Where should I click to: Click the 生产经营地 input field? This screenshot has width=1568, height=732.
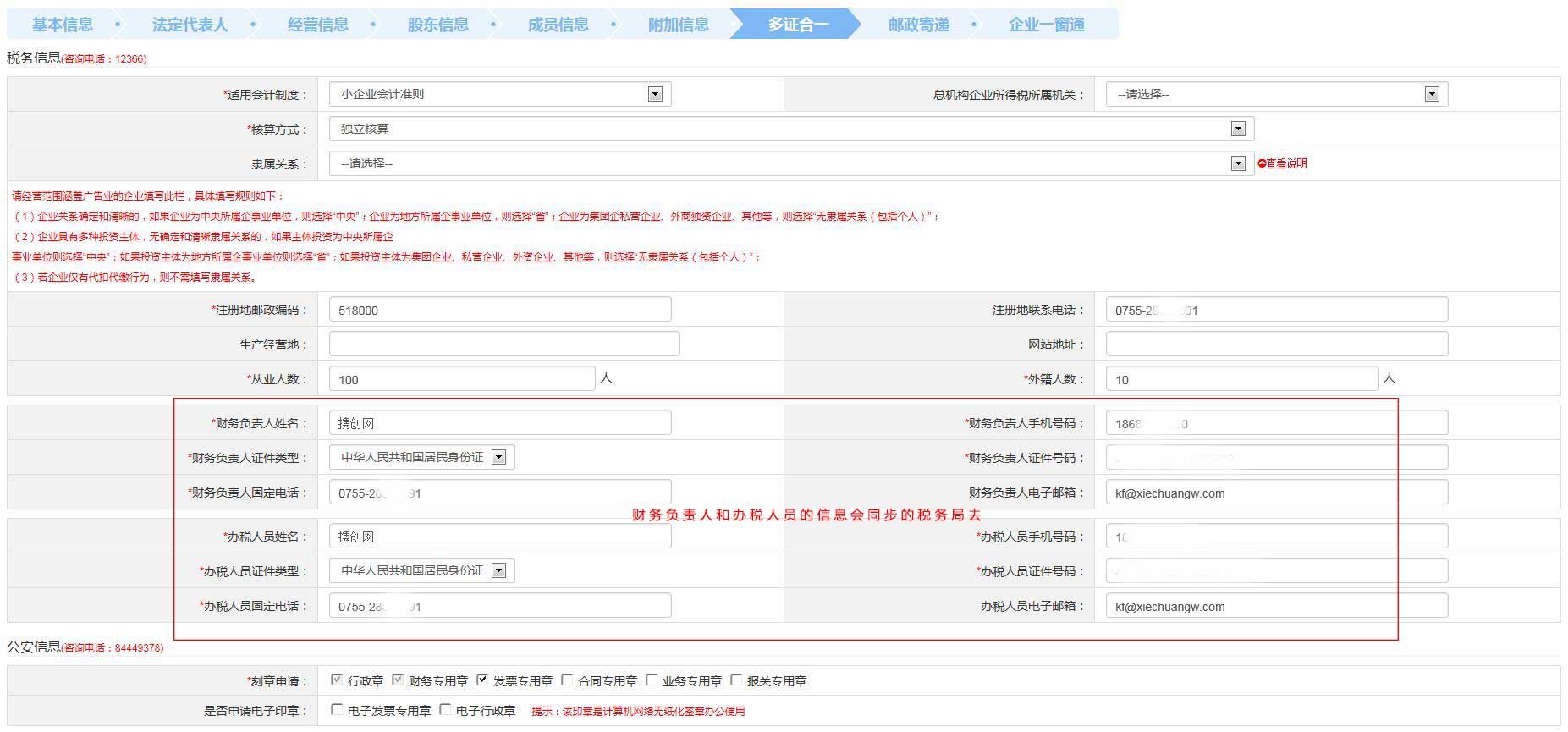503,344
